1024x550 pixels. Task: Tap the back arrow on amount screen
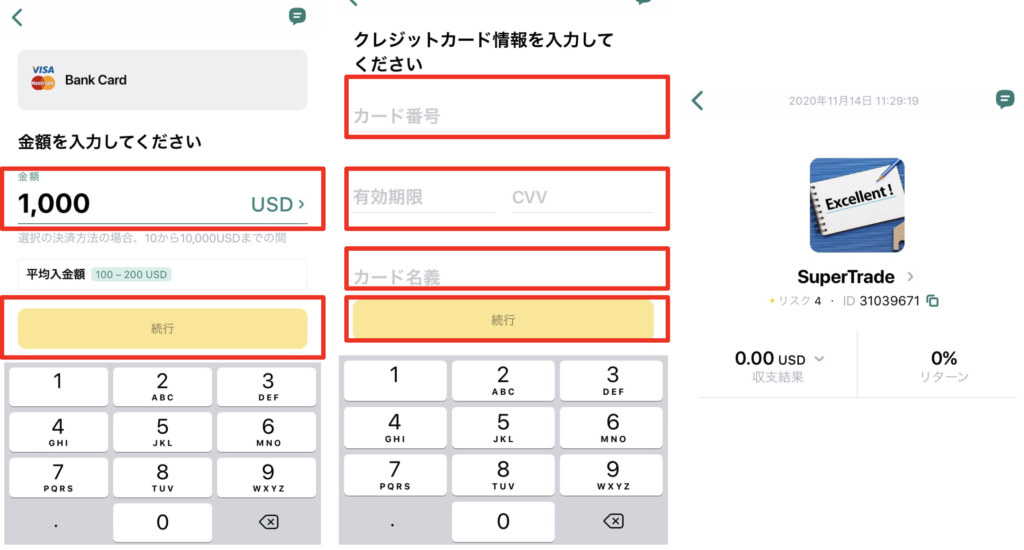tap(18, 17)
